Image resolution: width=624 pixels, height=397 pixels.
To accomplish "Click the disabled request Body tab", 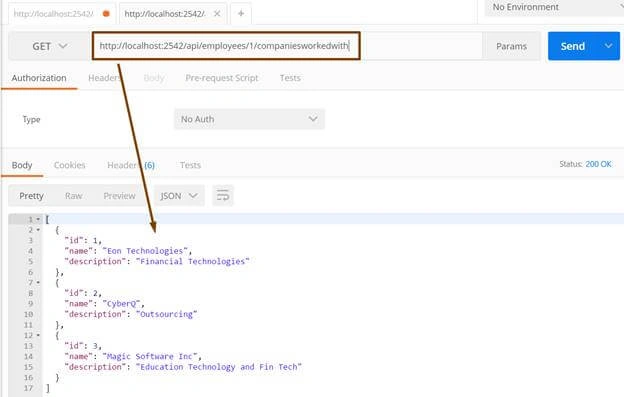I will click(x=154, y=78).
